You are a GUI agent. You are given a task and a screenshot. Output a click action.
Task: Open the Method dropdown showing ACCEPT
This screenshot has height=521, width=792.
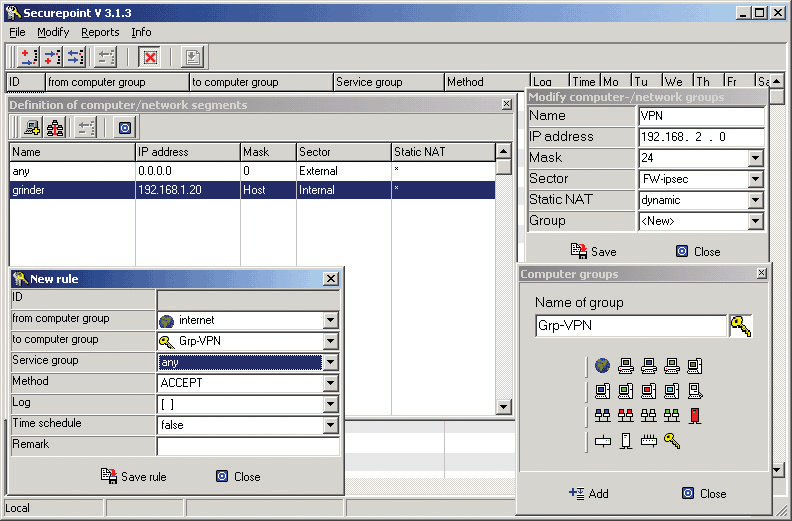pos(330,383)
